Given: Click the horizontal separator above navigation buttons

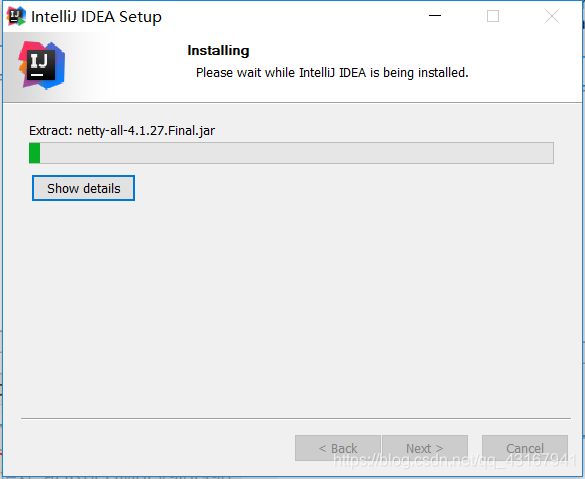Looking at the screenshot, I should coord(295,419).
